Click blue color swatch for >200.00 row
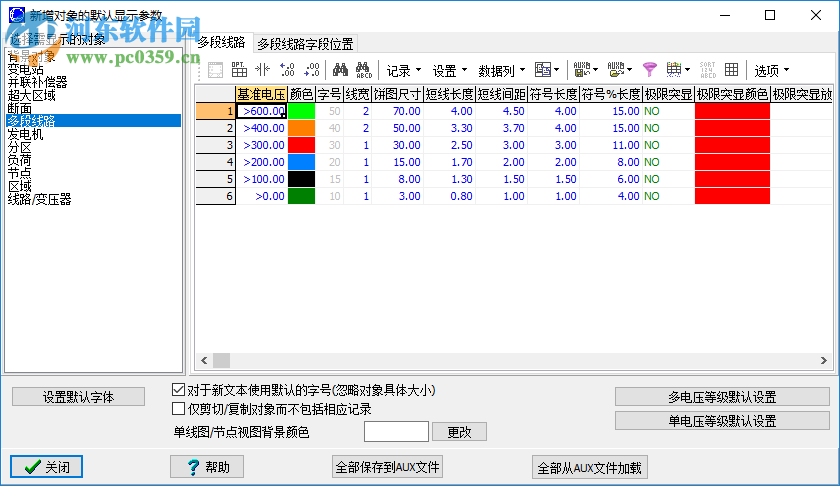 pyautogui.click(x=302, y=162)
